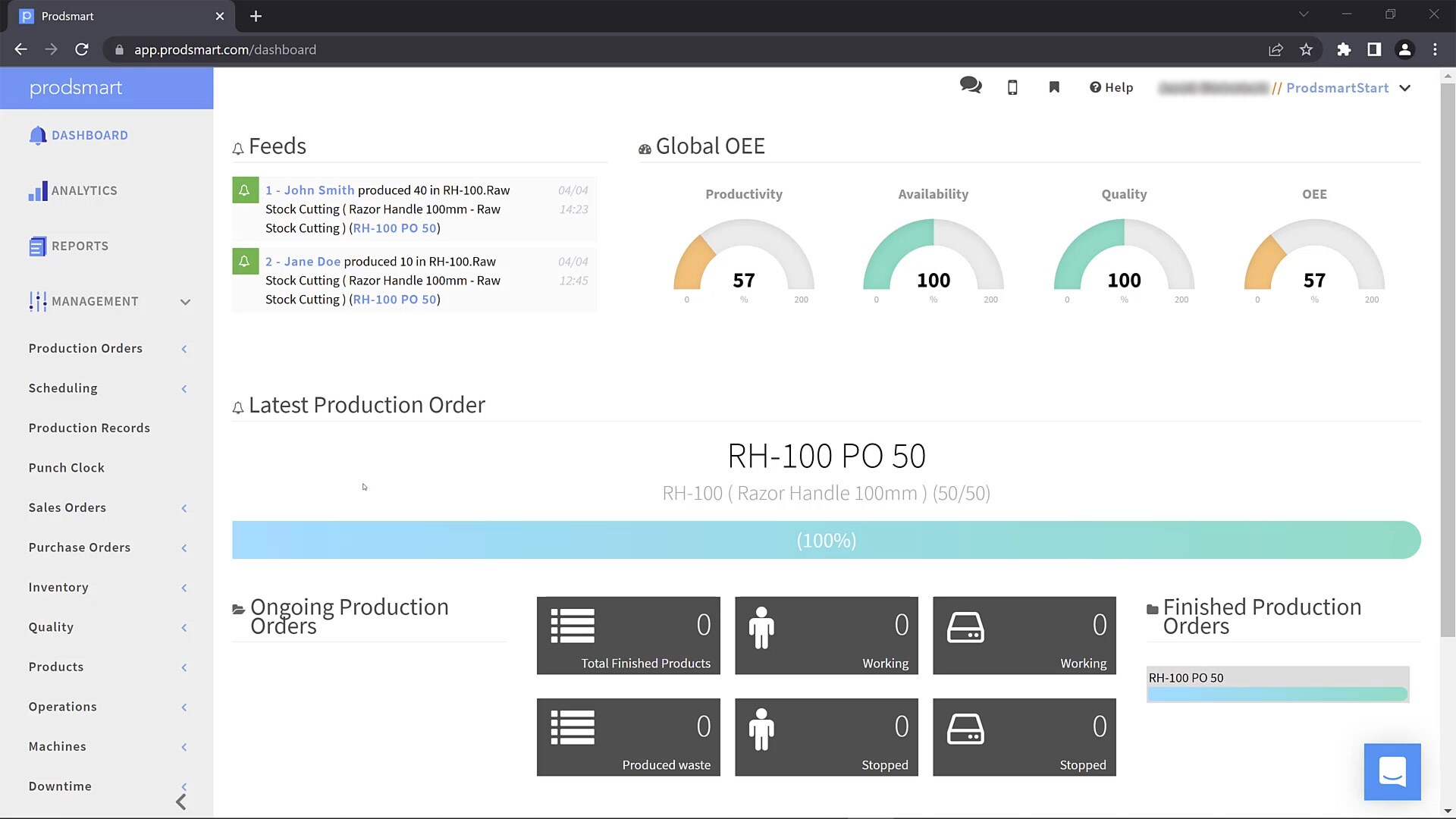Click the 100% progress bar of the latest production order
The width and height of the screenshot is (1456, 819).
tap(826, 540)
